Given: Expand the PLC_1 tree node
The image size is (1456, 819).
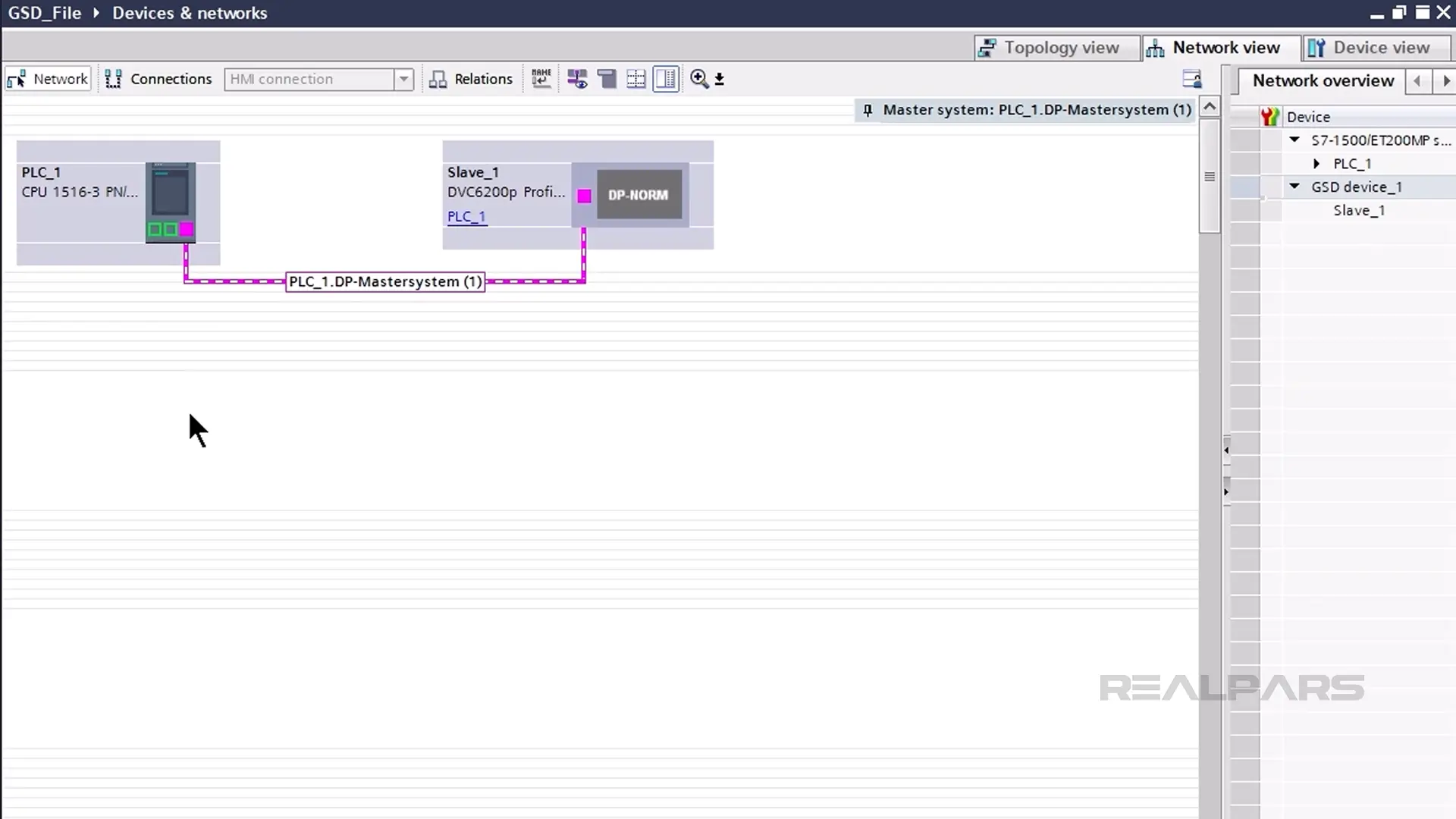Looking at the screenshot, I should point(1316,164).
